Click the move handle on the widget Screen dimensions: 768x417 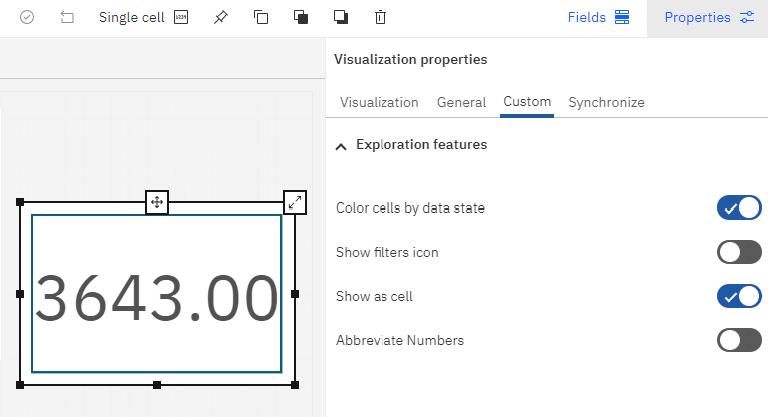[157, 202]
